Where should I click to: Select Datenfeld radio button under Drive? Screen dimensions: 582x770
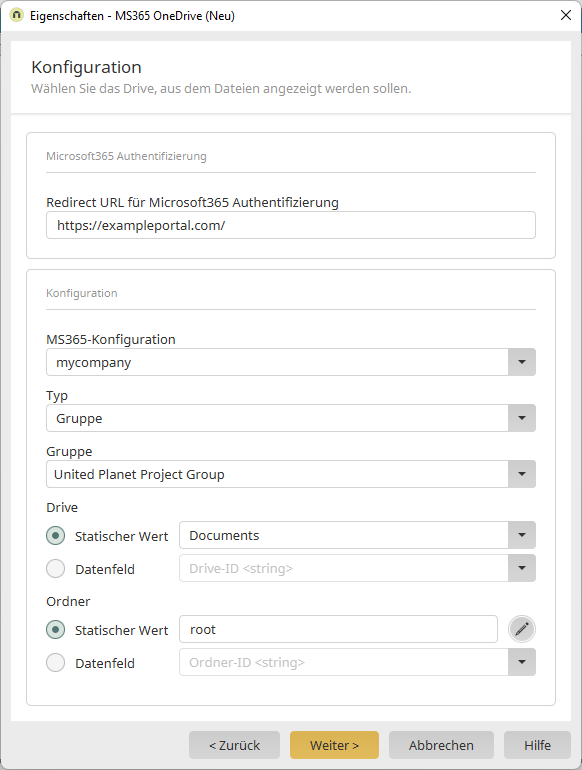pyautogui.click(x=55, y=569)
